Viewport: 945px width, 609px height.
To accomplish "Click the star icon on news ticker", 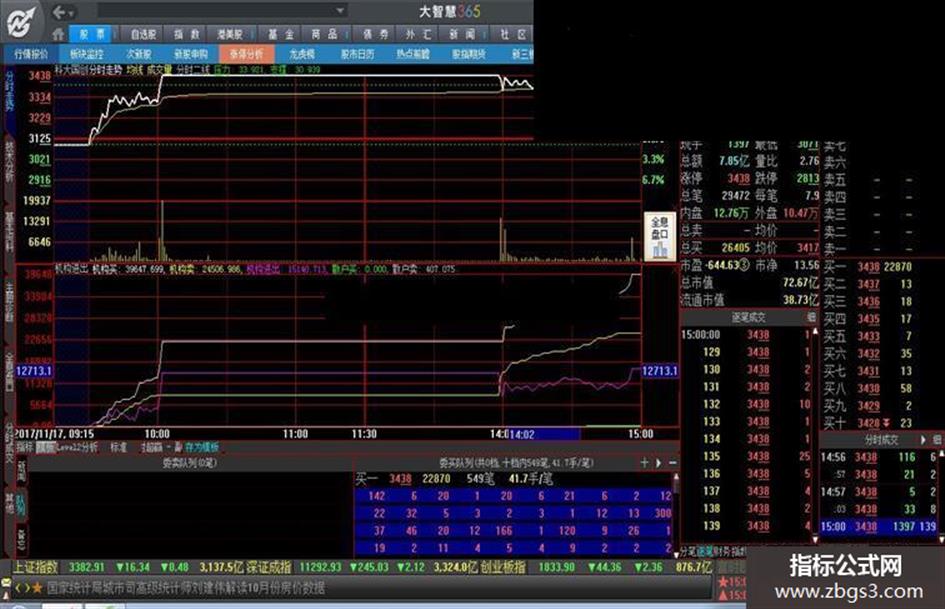I will coord(37,587).
